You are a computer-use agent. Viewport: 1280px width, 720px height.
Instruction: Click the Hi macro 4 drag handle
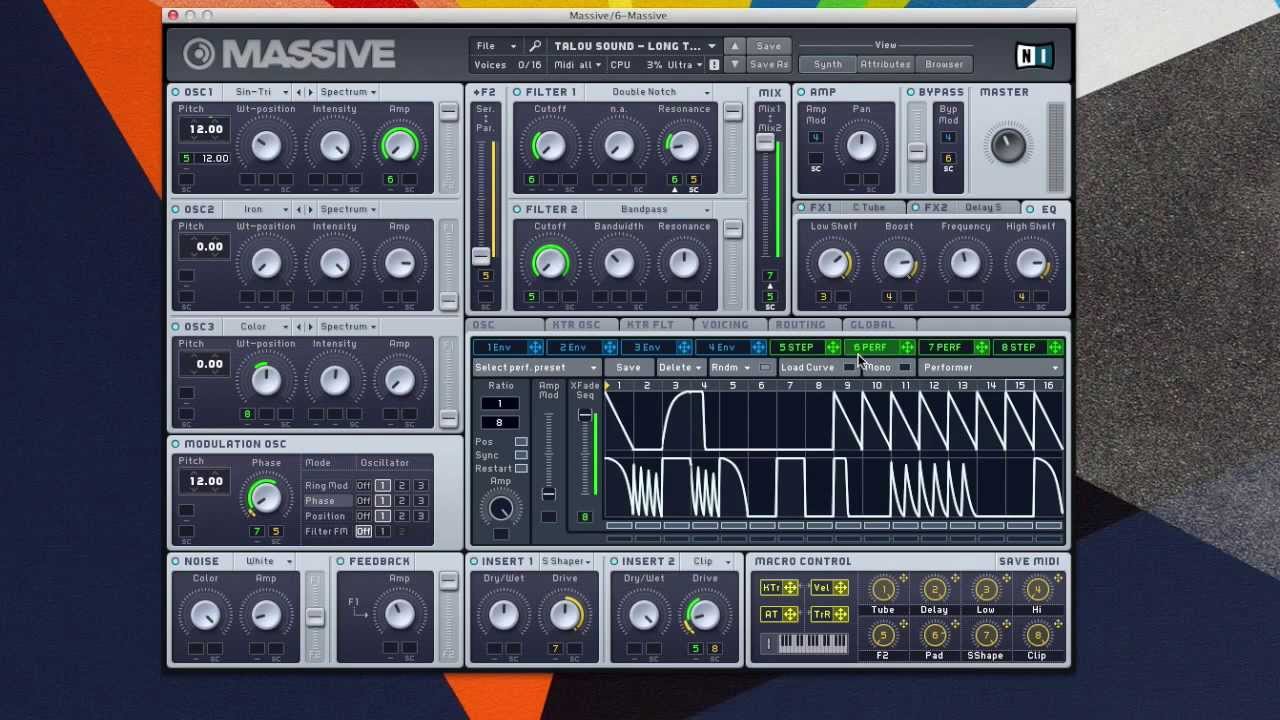[x=1058, y=579]
